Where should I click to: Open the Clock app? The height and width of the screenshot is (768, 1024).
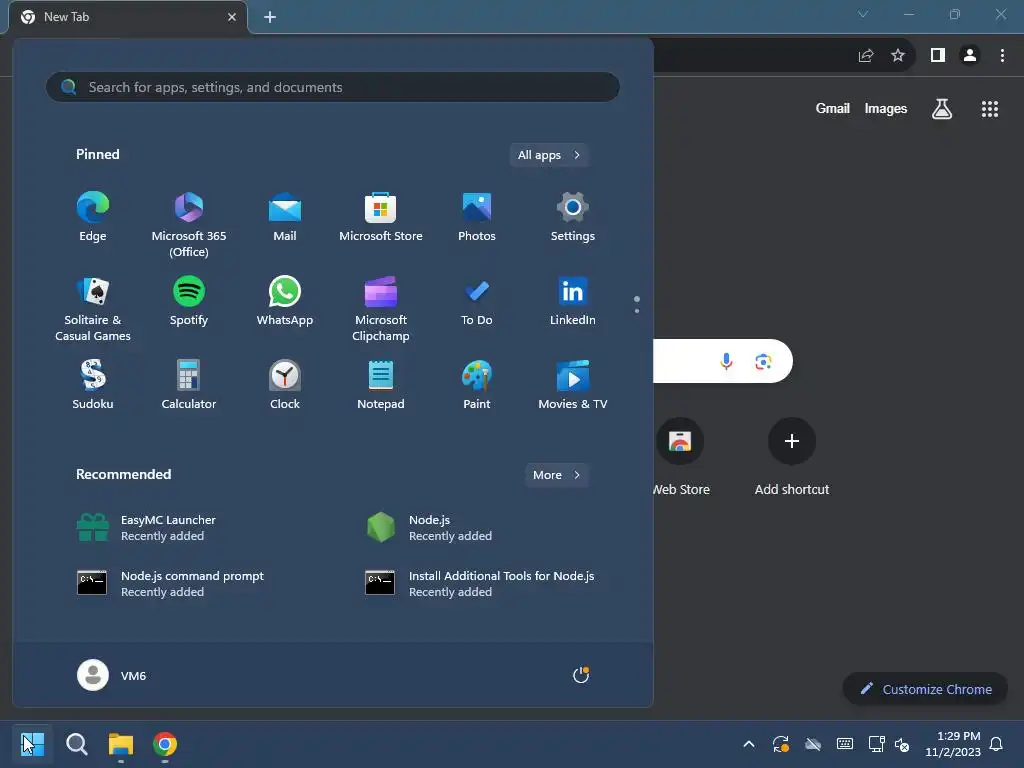[x=285, y=385]
